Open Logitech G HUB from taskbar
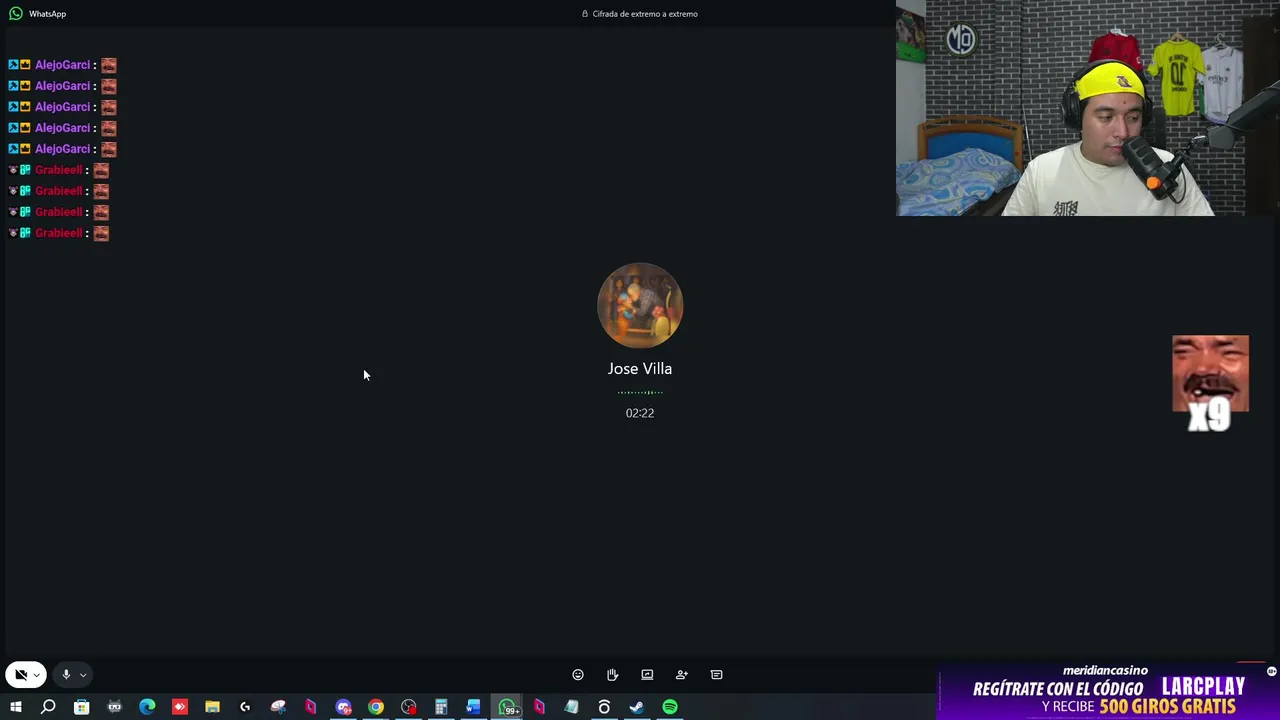 245,707
